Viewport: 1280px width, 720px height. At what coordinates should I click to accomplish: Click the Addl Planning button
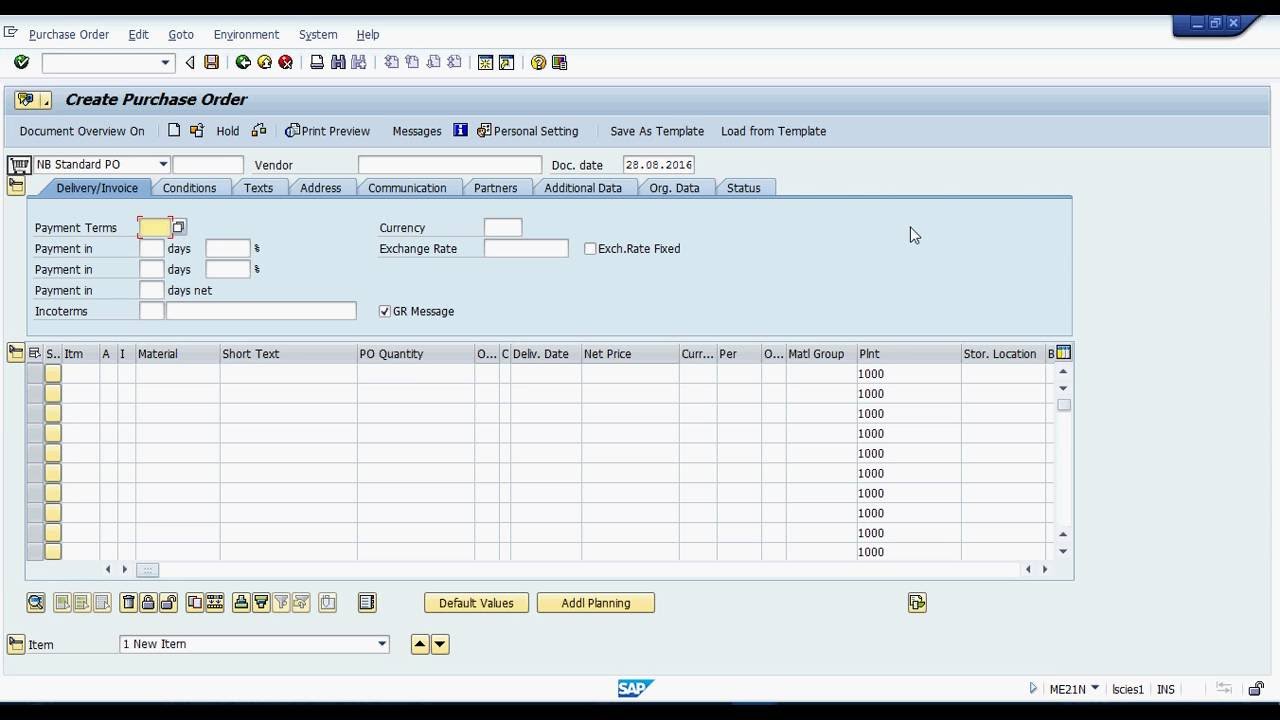point(596,603)
